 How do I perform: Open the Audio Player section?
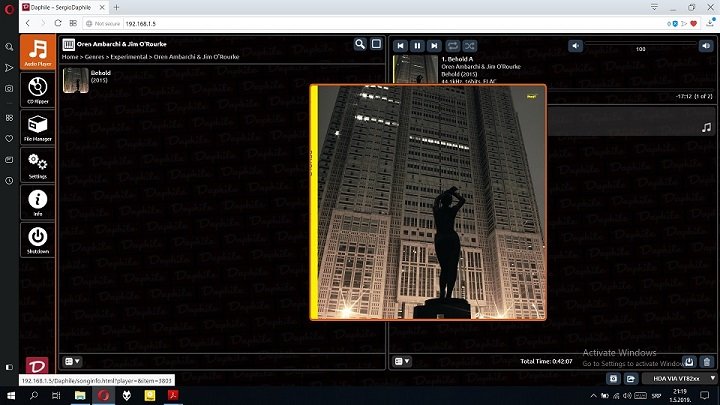click(38, 52)
